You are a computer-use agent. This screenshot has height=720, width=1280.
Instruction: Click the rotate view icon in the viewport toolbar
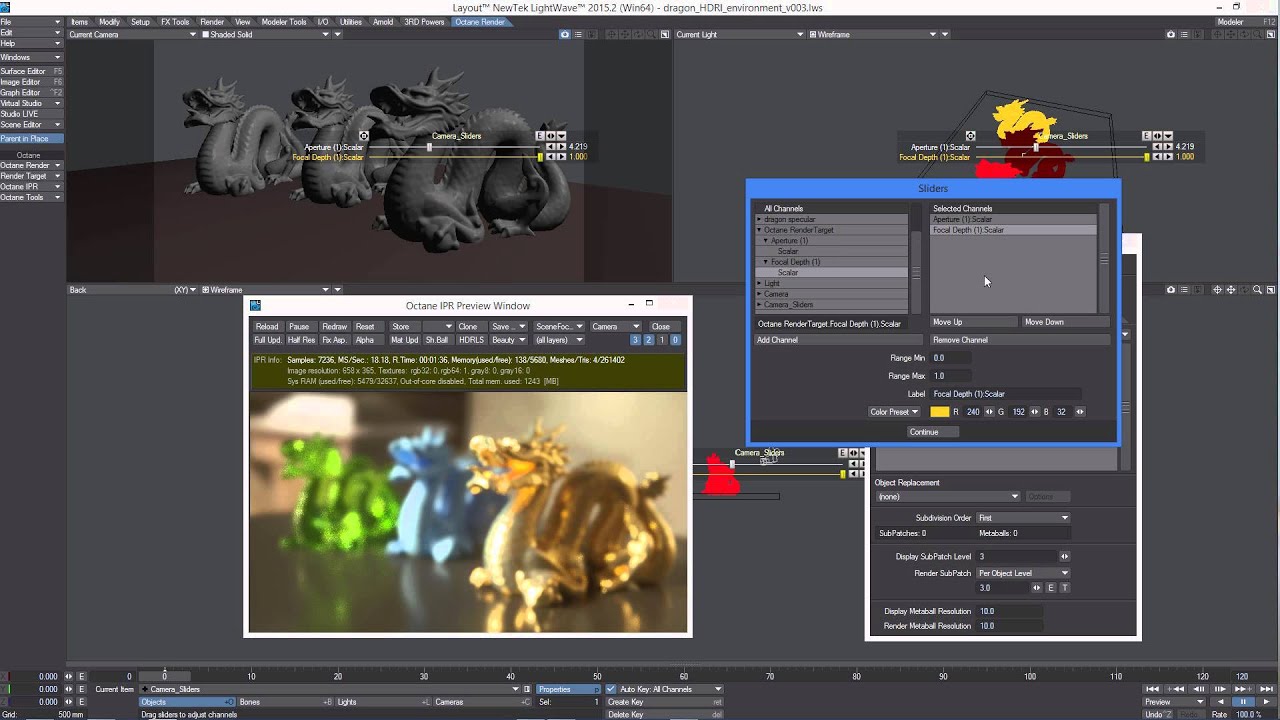[1244, 33]
